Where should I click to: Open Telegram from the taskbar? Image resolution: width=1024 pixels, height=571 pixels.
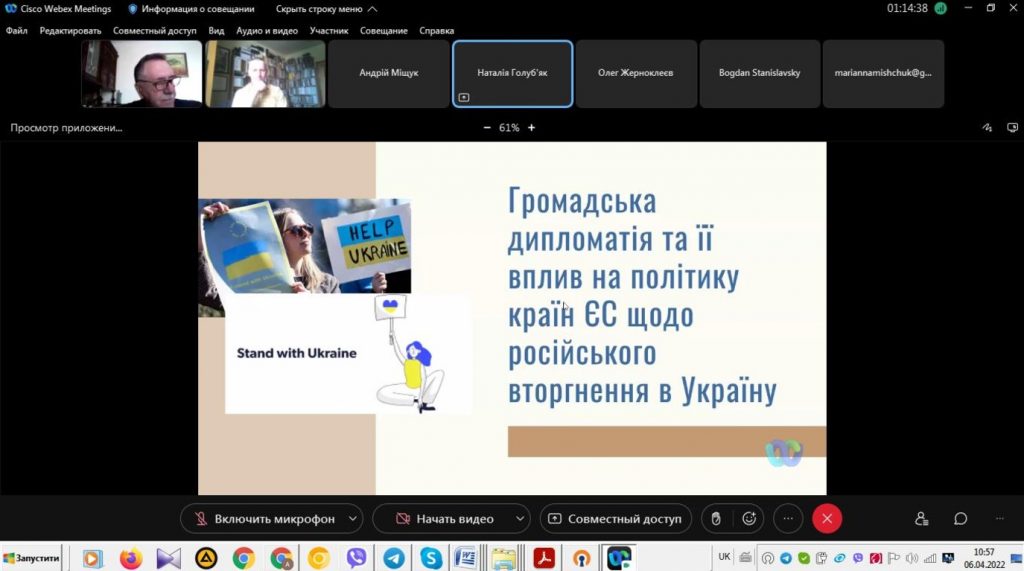tap(394, 558)
